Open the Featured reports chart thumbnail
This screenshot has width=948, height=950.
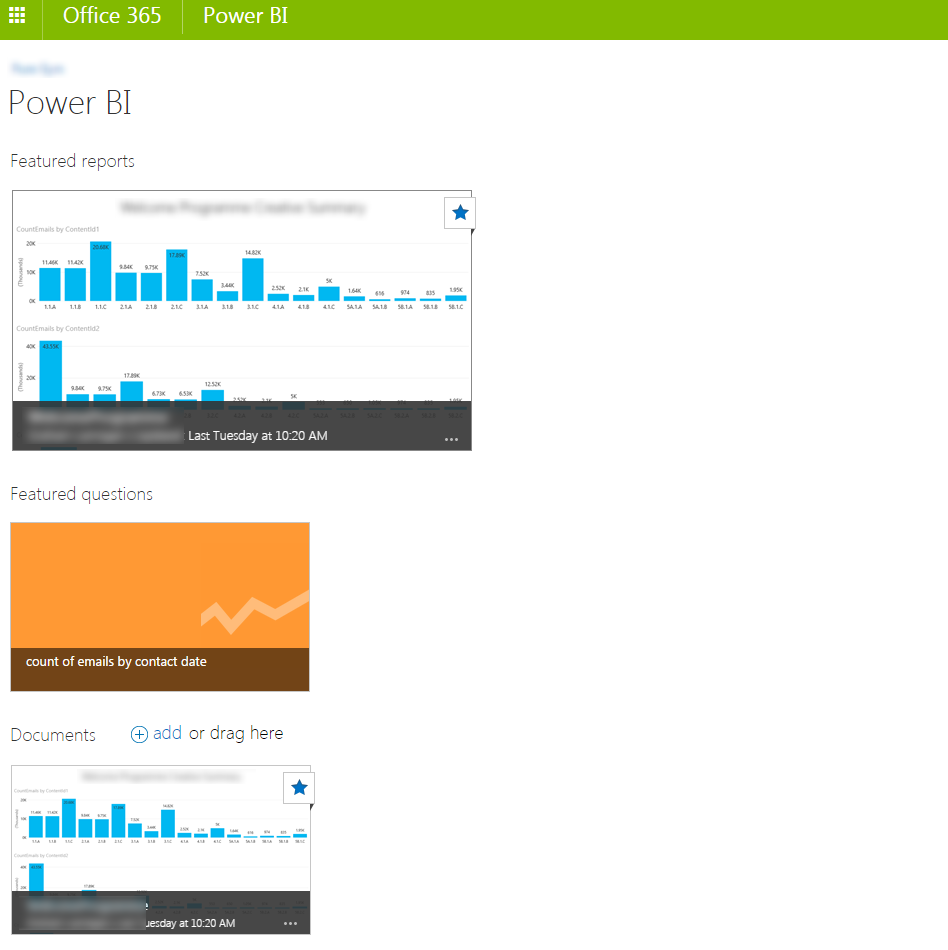242,321
